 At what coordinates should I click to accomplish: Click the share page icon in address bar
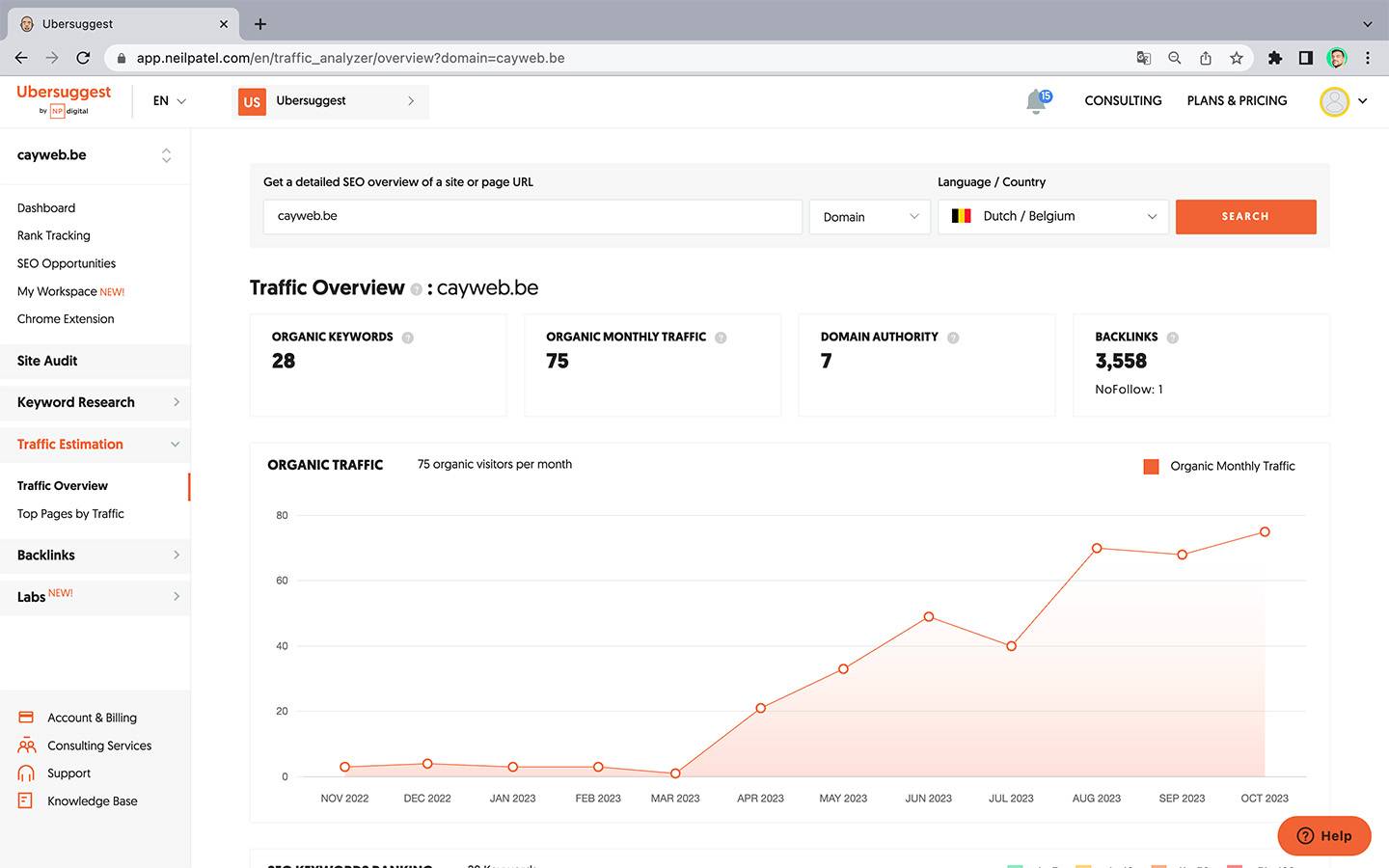pos(1206,58)
